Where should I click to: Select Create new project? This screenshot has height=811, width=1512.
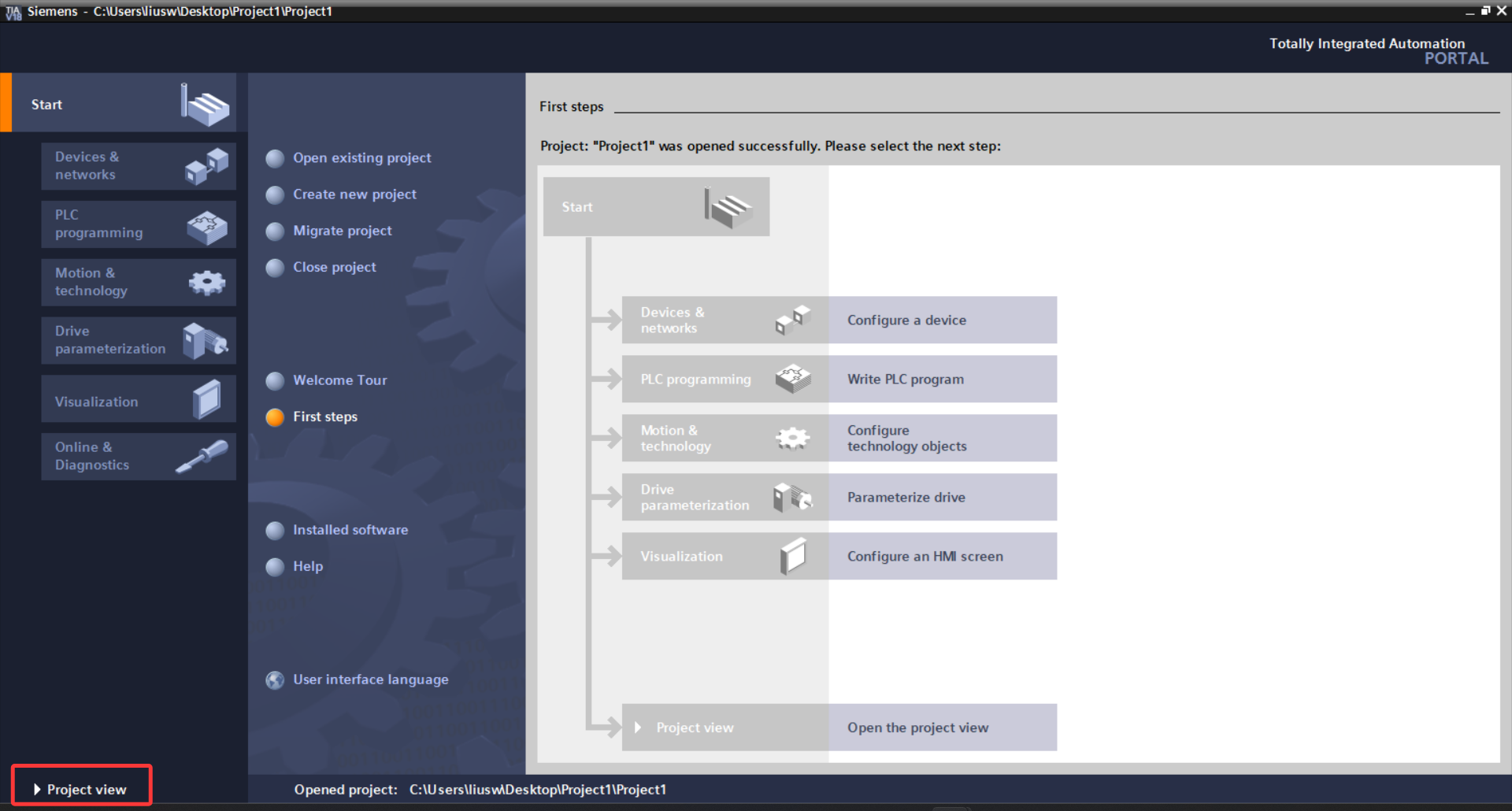pos(354,194)
